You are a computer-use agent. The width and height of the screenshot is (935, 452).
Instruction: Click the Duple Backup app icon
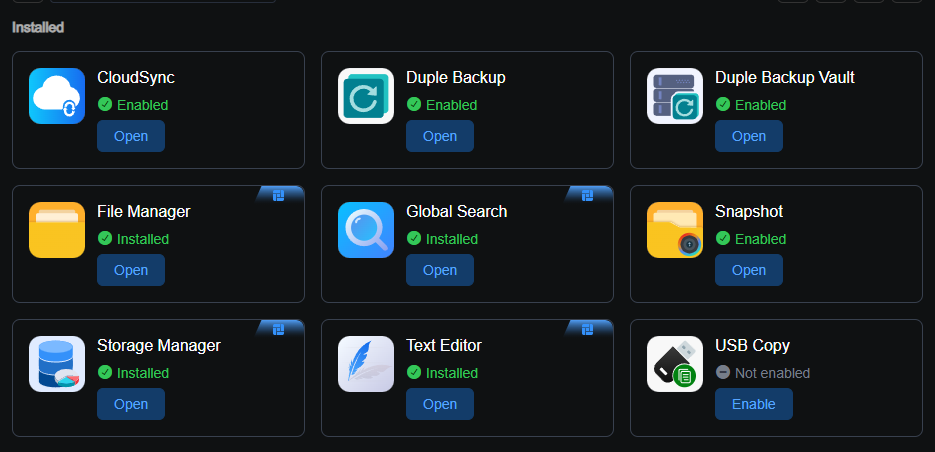tap(366, 96)
